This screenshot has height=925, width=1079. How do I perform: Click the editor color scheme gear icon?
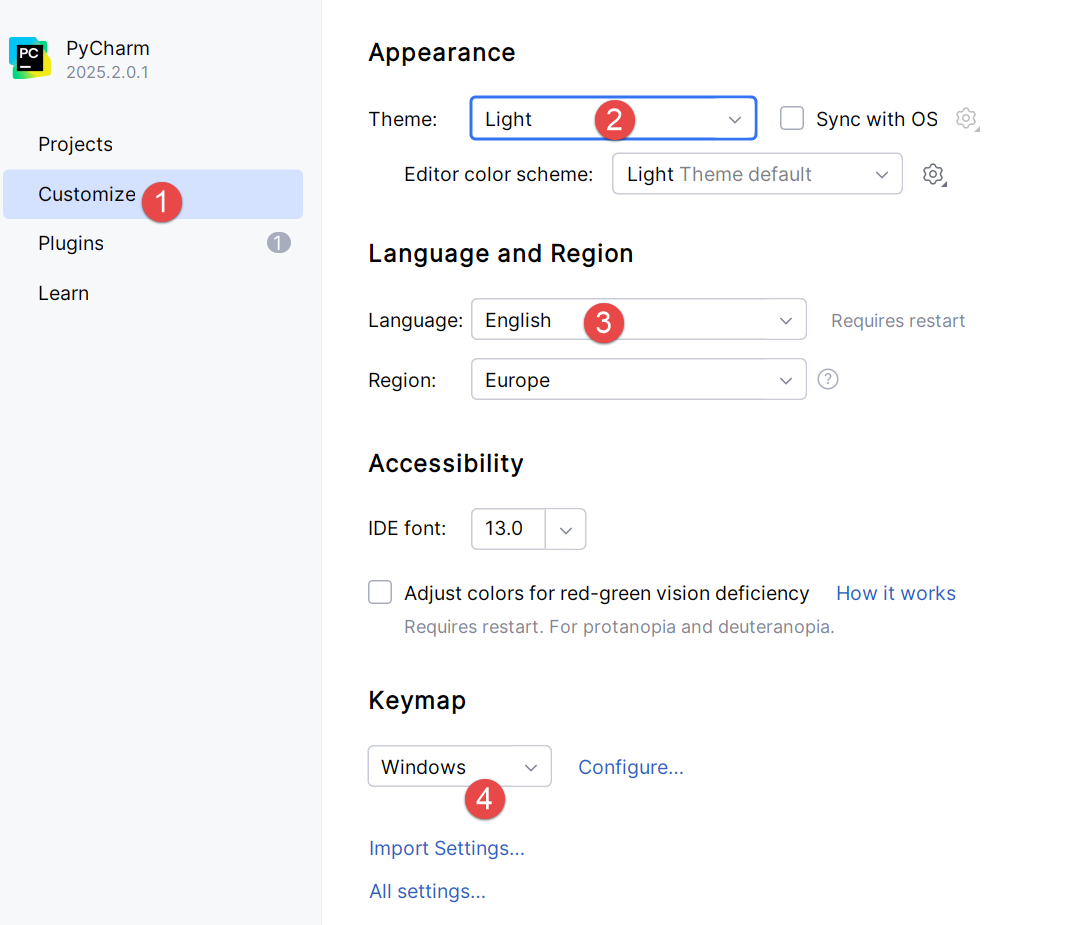coord(933,174)
